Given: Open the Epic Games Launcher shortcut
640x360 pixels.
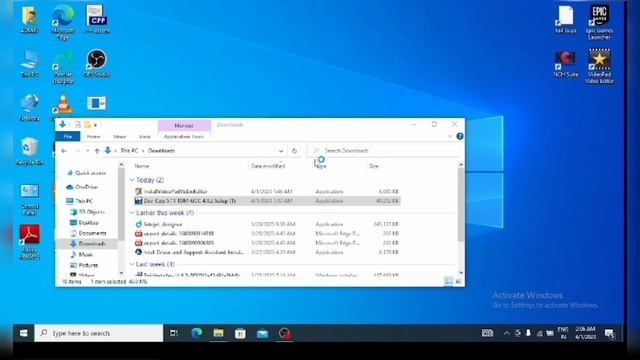Looking at the screenshot, I should (599, 22).
